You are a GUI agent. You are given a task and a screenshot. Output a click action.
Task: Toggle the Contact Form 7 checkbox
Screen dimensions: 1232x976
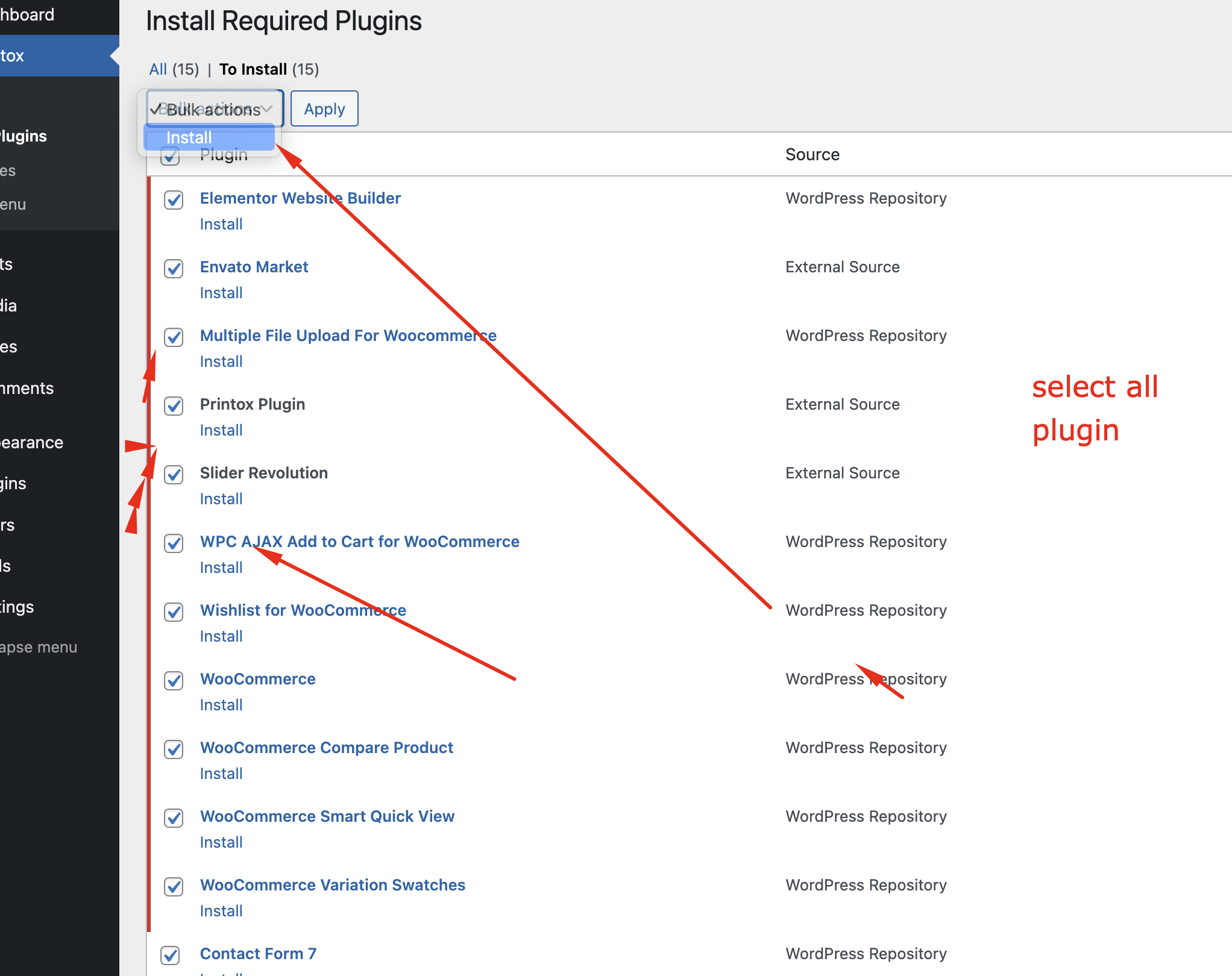[x=171, y=955]
